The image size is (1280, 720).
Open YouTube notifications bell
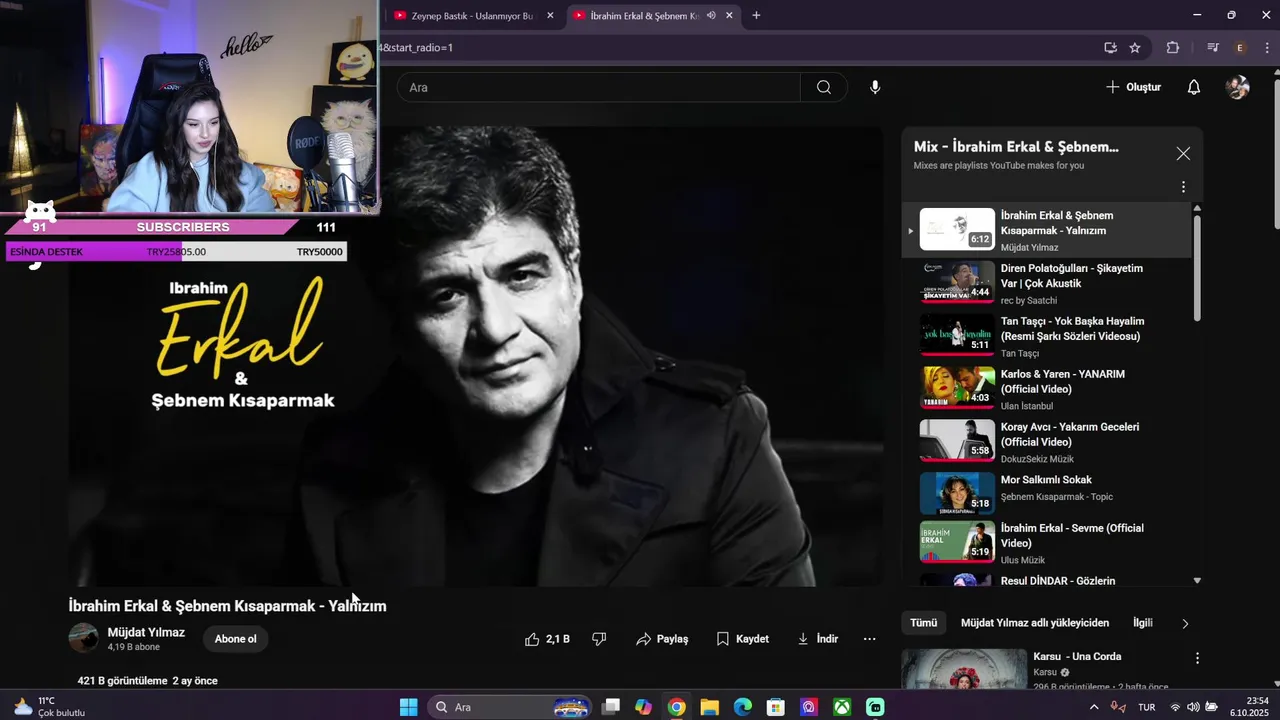pos(1193,87)
